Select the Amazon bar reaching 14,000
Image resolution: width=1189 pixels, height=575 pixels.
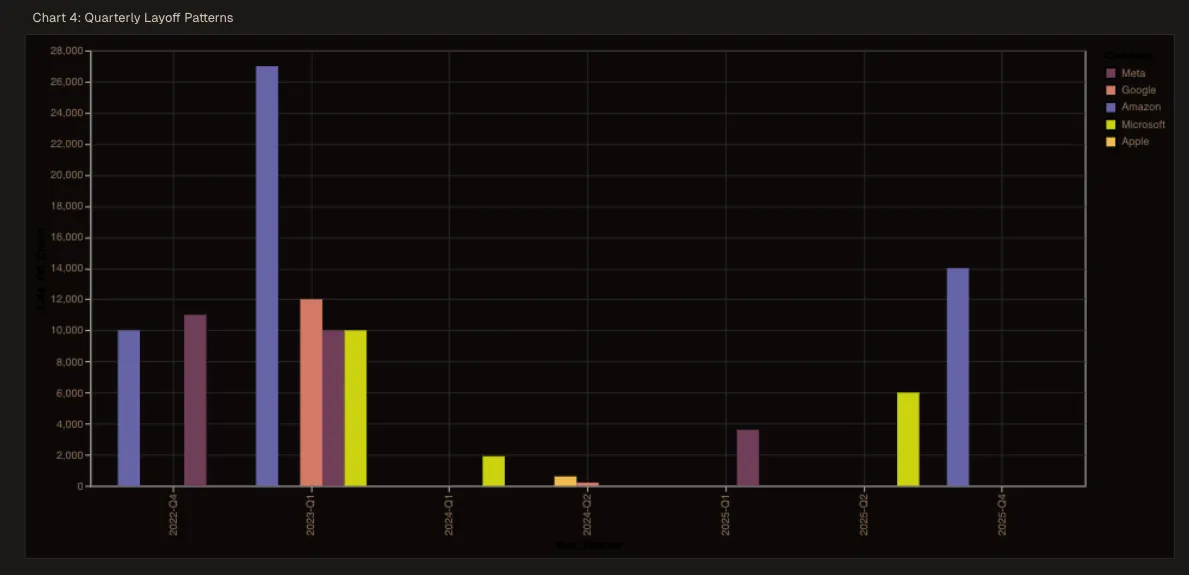pos(958,377)
